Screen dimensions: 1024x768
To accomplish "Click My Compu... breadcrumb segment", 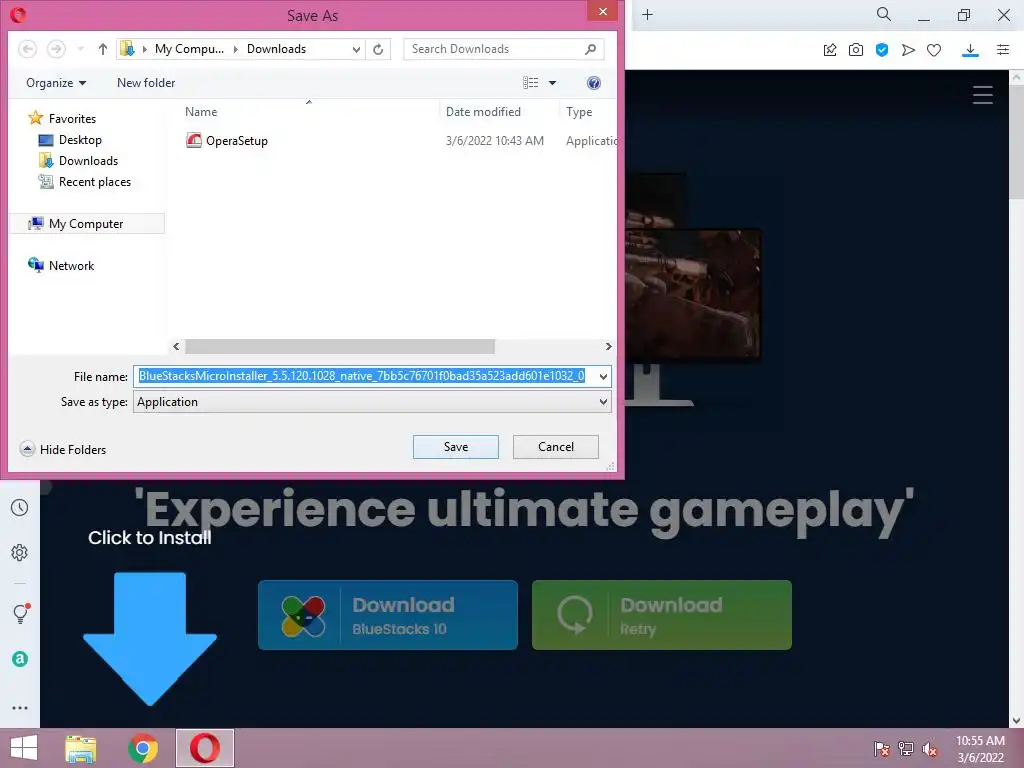I will [189, 49].
